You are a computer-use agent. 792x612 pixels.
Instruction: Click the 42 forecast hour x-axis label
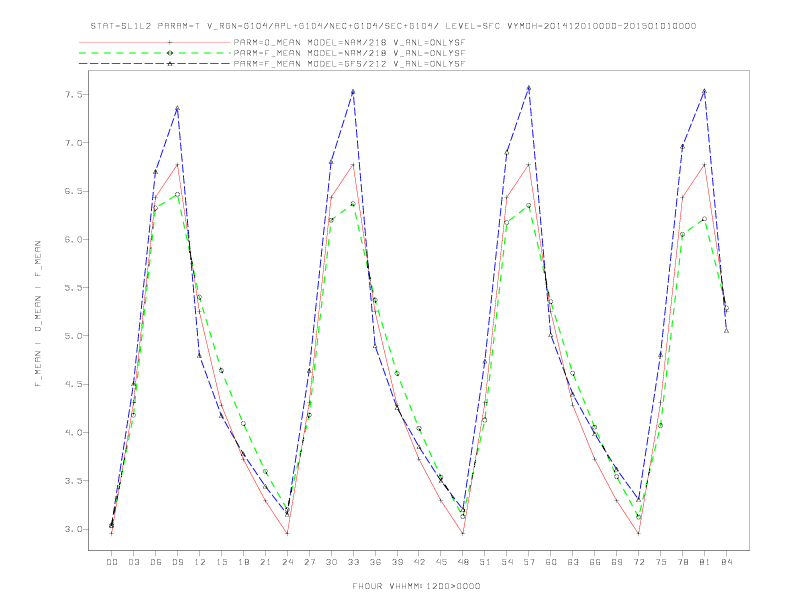419,562
